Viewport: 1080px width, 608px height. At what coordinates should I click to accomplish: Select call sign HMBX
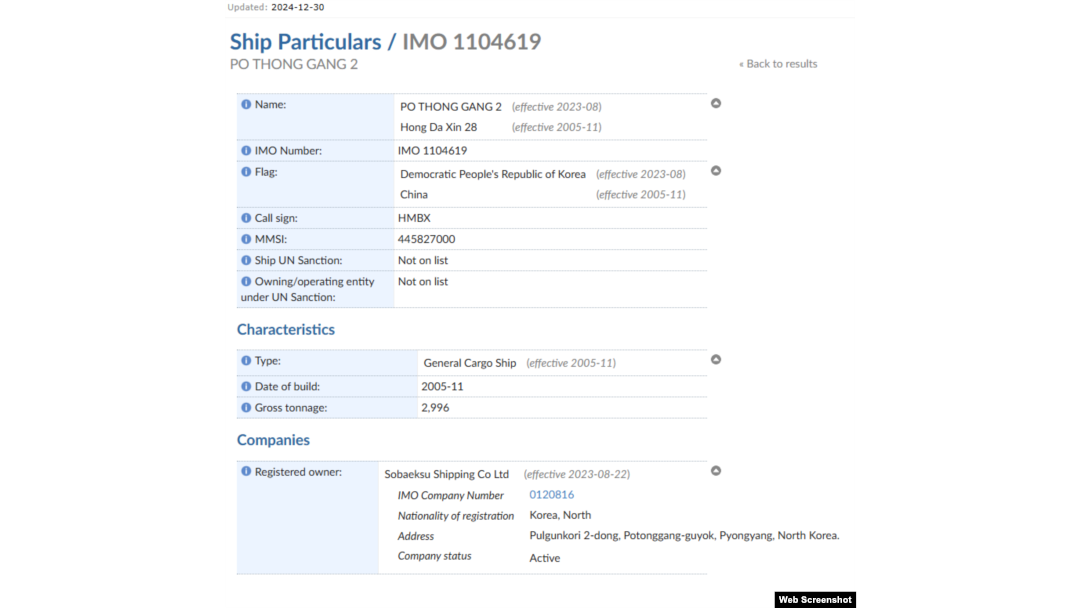[414, 218]
